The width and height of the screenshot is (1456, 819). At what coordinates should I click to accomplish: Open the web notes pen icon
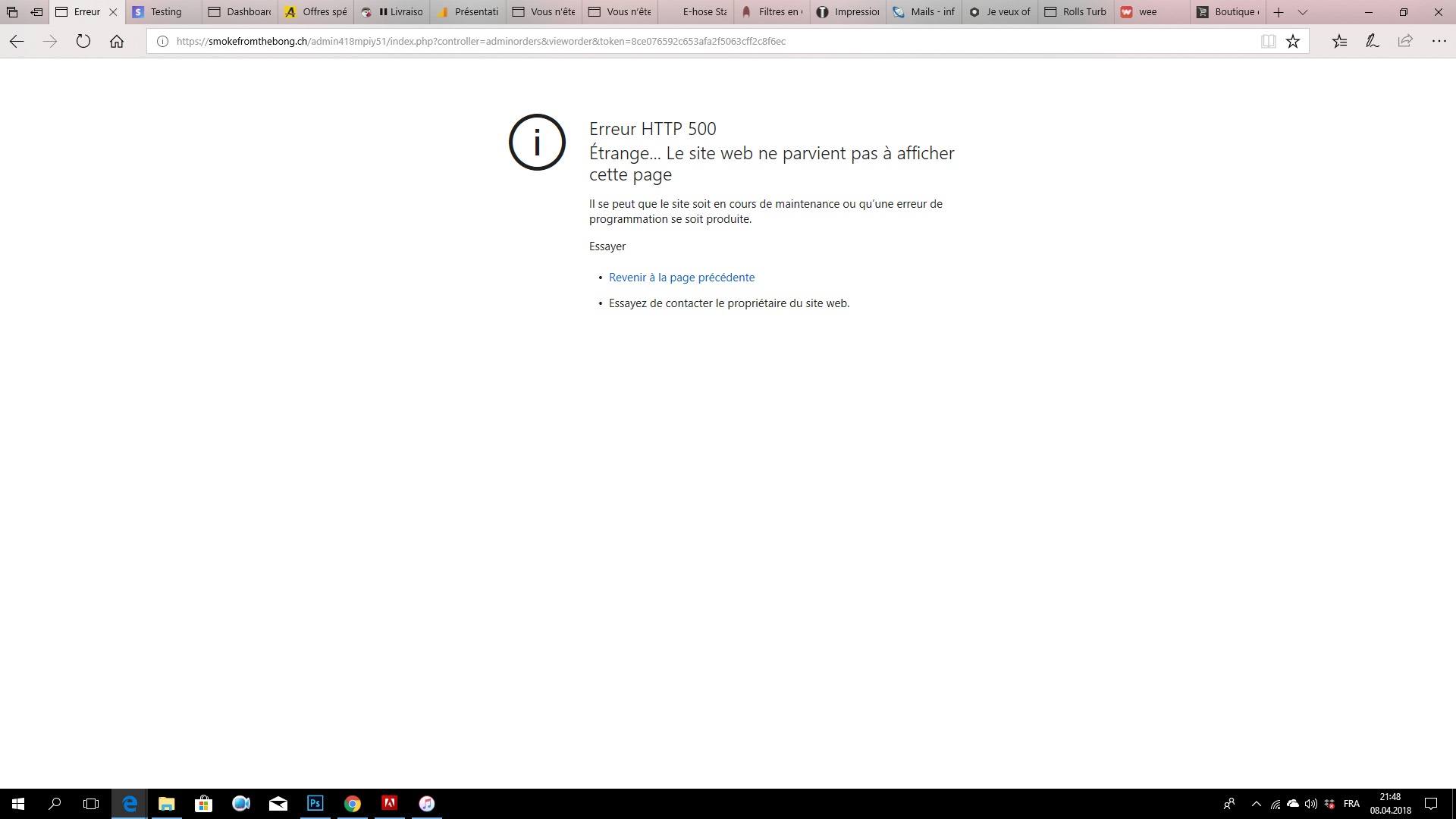1373,42
